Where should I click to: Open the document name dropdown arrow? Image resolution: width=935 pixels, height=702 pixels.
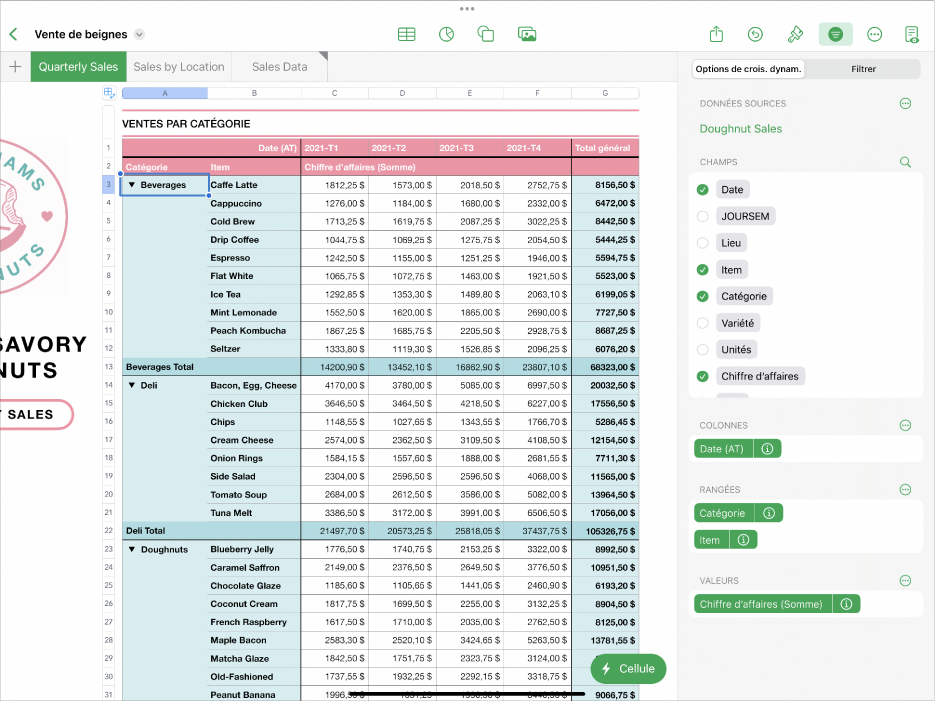[x=139, y=35]
